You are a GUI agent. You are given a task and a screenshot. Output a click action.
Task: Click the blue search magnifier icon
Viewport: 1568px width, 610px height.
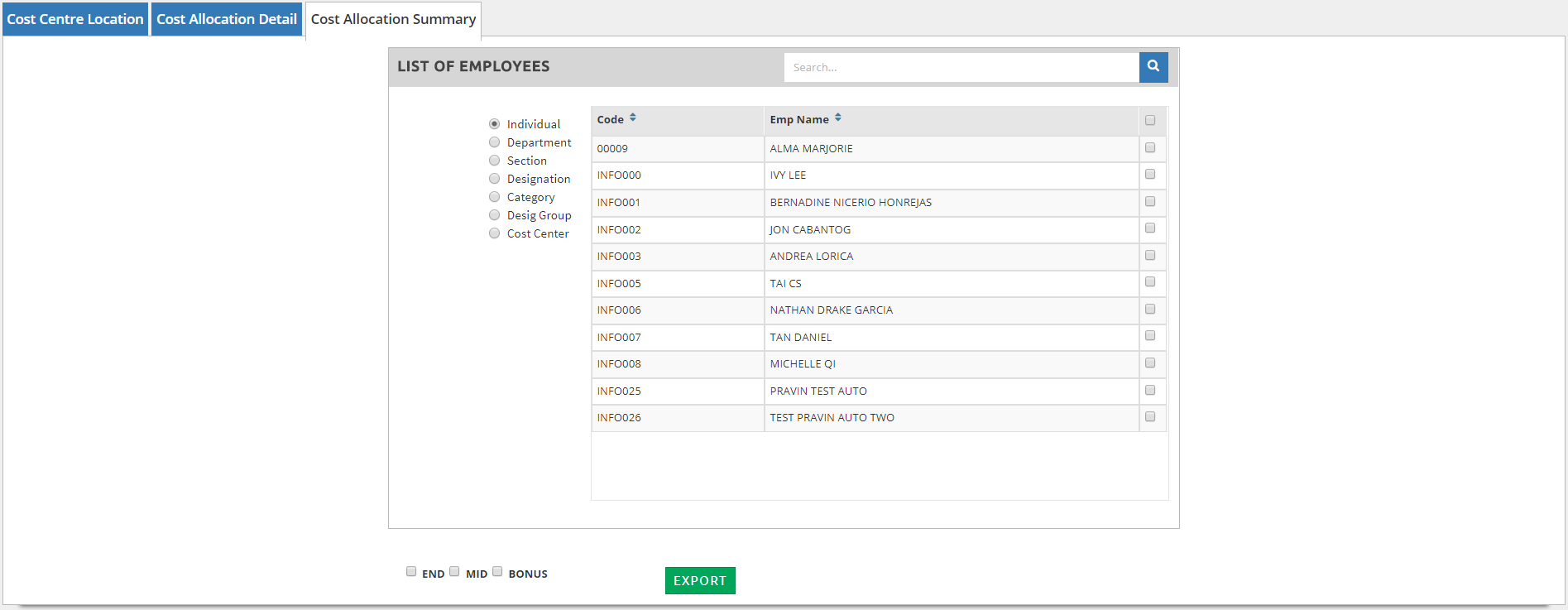pyautogui.click(x=1153, y=67)
